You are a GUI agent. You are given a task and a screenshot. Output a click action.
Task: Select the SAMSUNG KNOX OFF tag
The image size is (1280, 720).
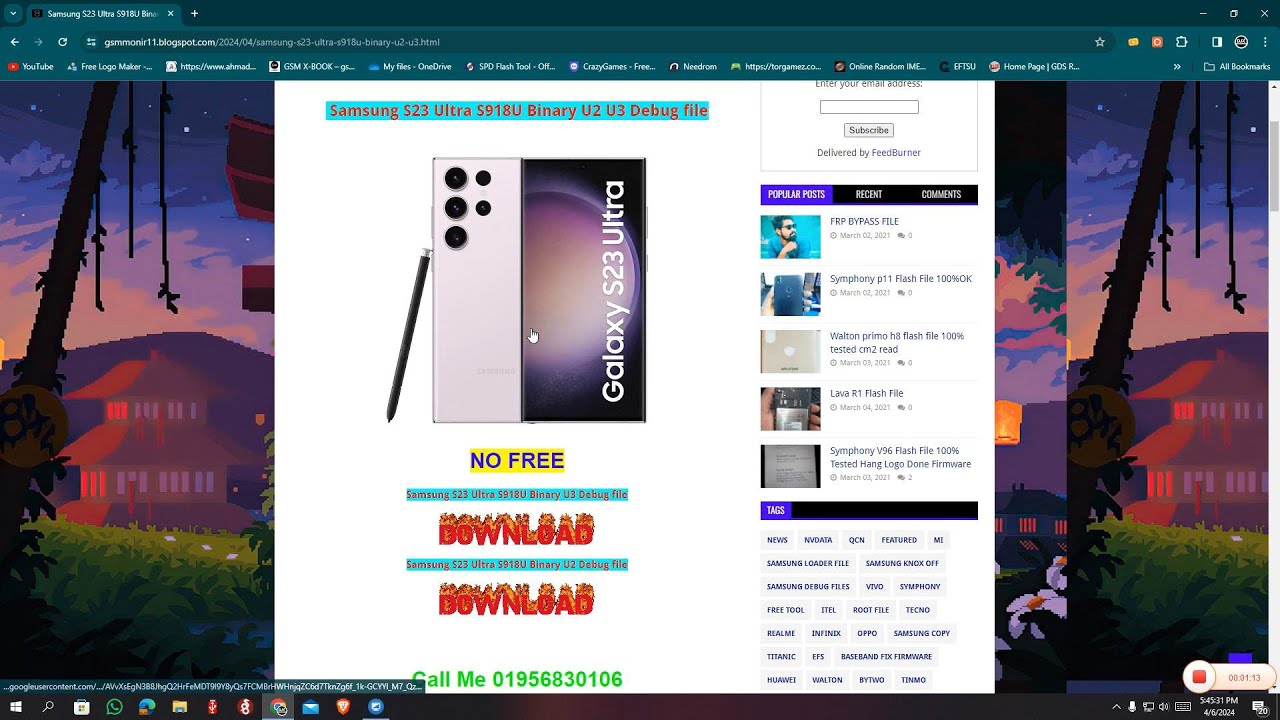(x=902, y=563)
